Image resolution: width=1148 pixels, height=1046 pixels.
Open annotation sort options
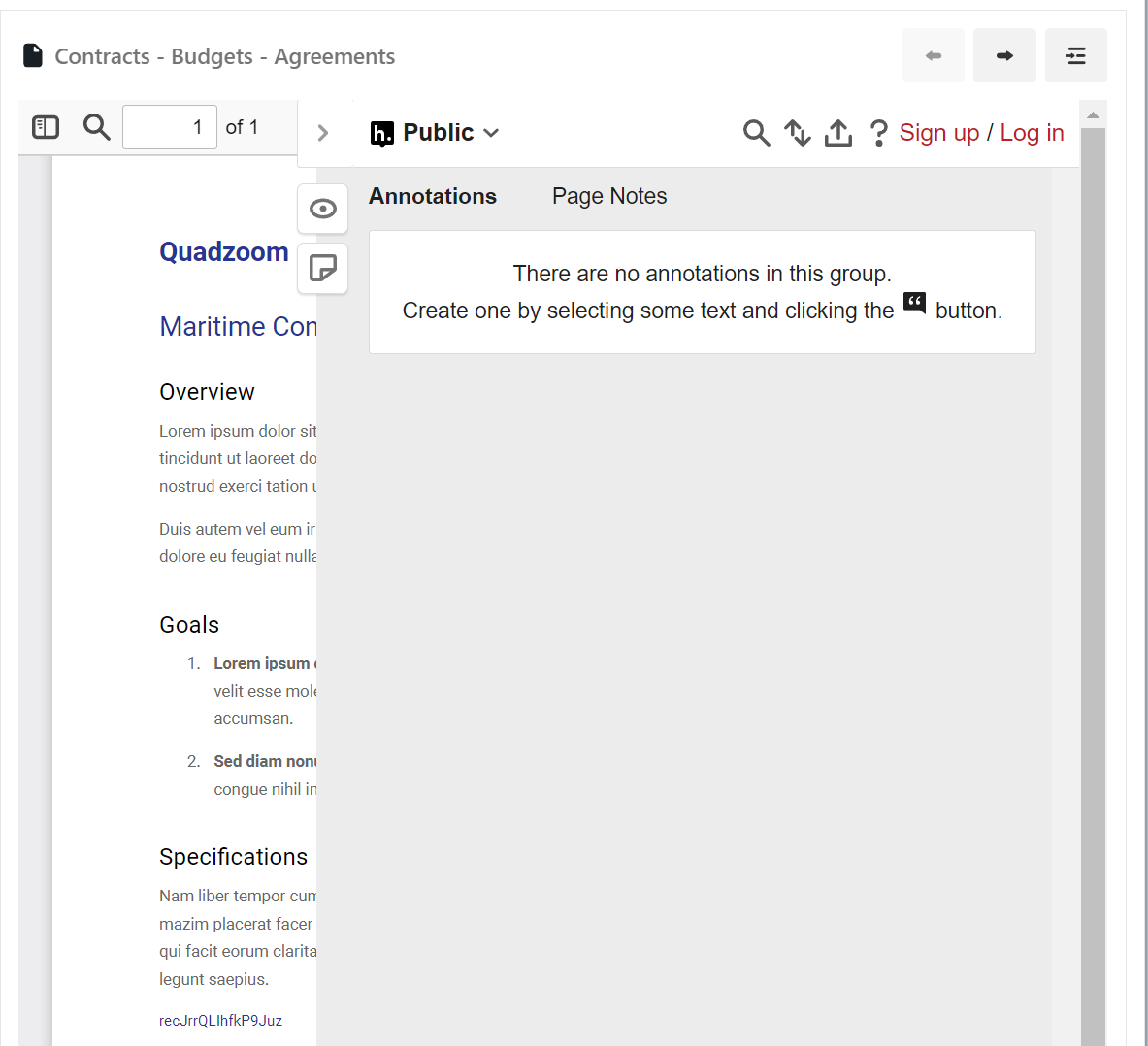pos(798,133)
